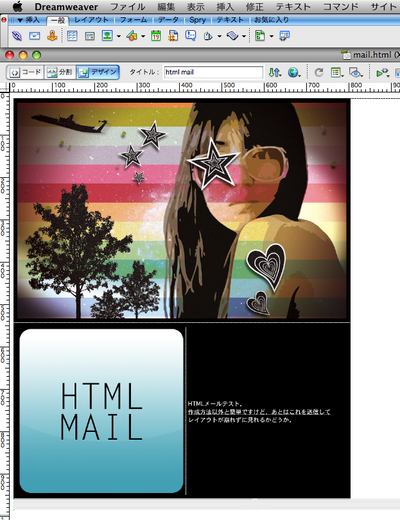Switch to the データ tab
This screenshot has height=520, width=400.
[168, 20]
